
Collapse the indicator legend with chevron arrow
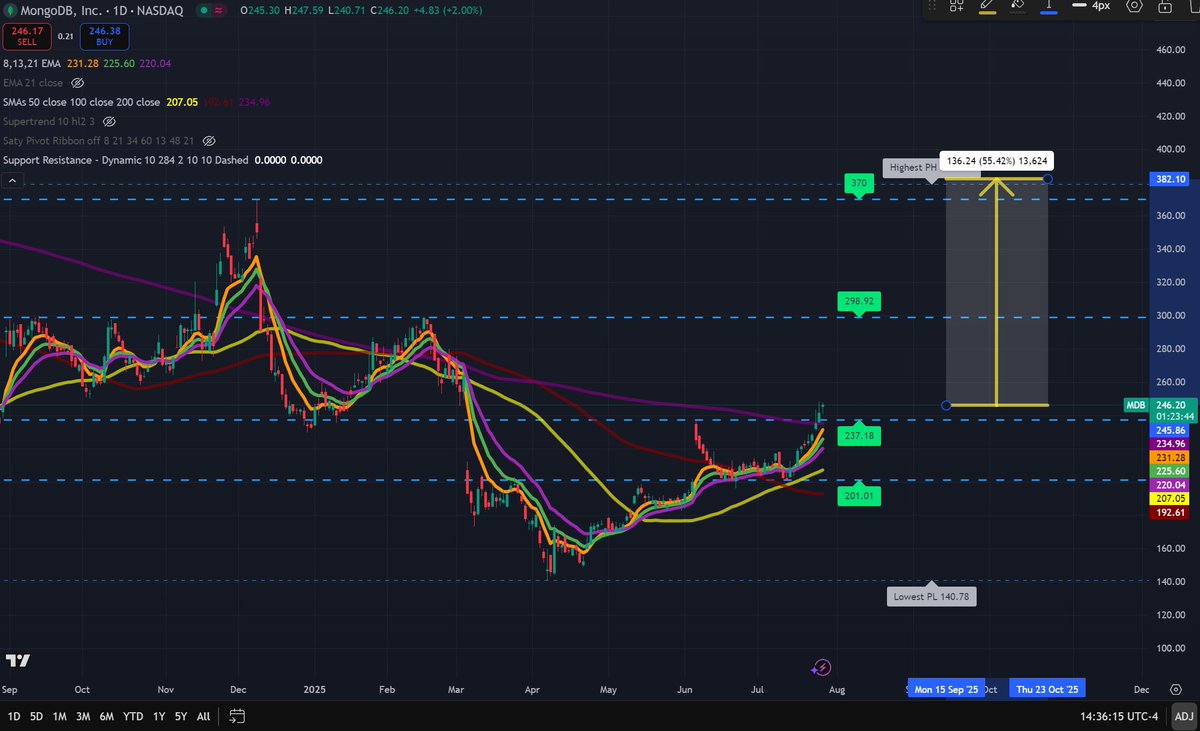point(12,180)
